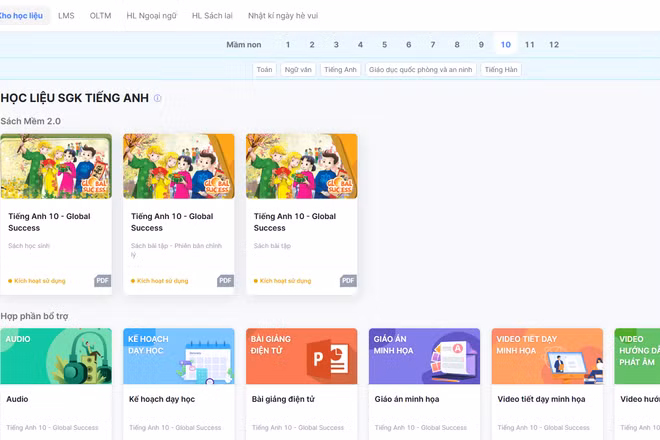Image resolution: width=660 pixels, height=440 pixels.
Task: Open Sách bài tập - Phiên bản chính lý cover
Action: (x=179, y=166)
